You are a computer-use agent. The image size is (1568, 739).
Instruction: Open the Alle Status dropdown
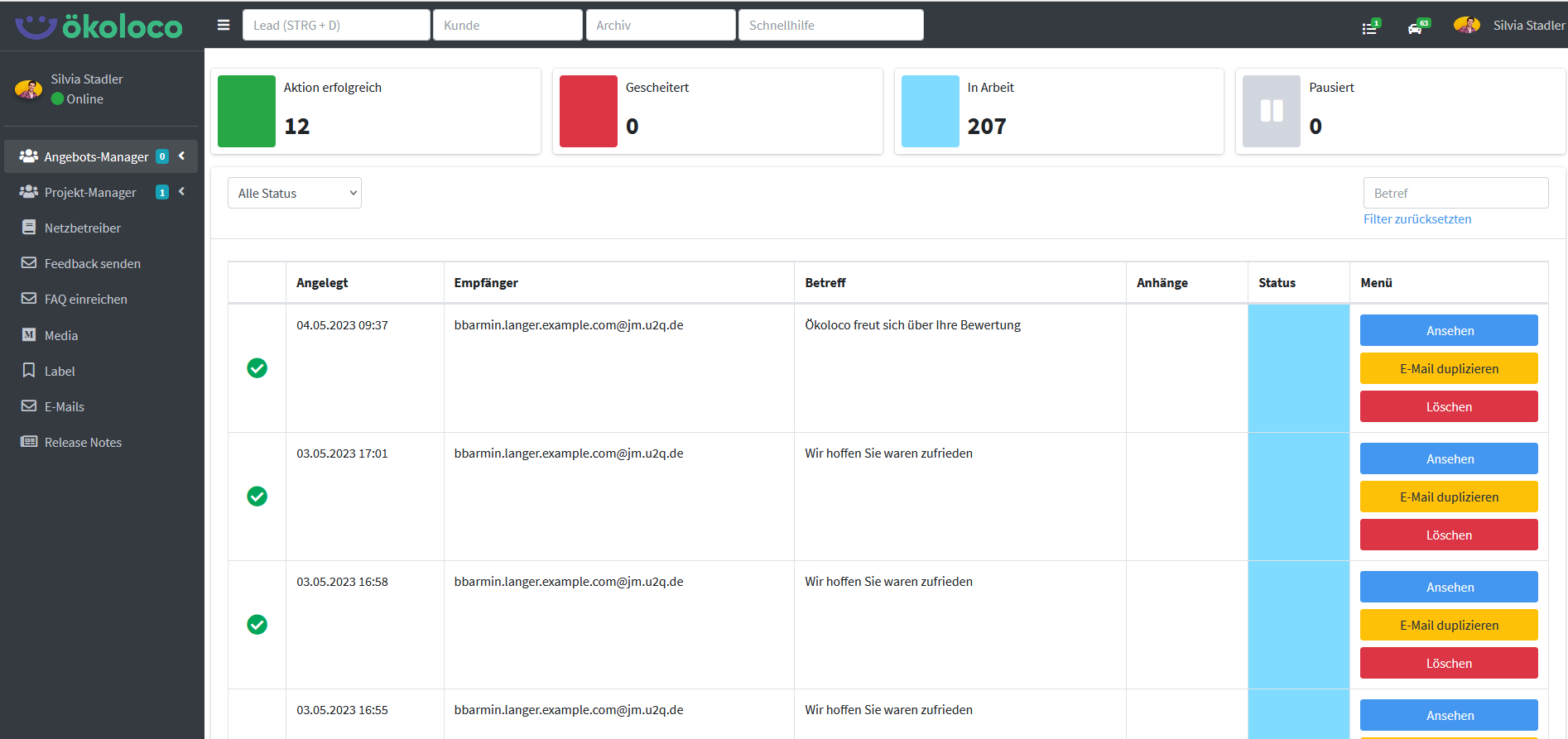click(x=295, y=193)
